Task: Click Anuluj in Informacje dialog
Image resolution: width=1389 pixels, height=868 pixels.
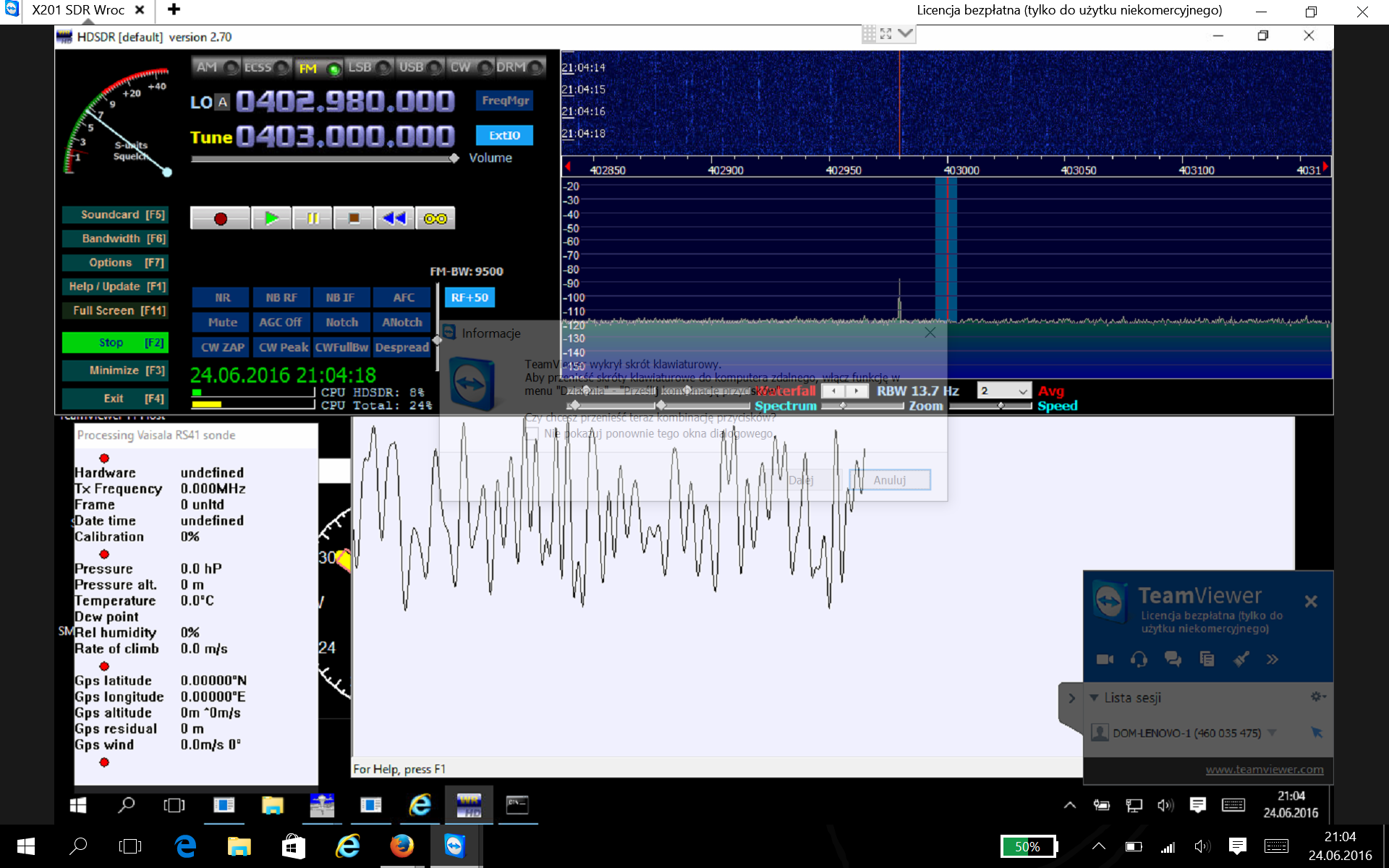Action: pos(889,480)
